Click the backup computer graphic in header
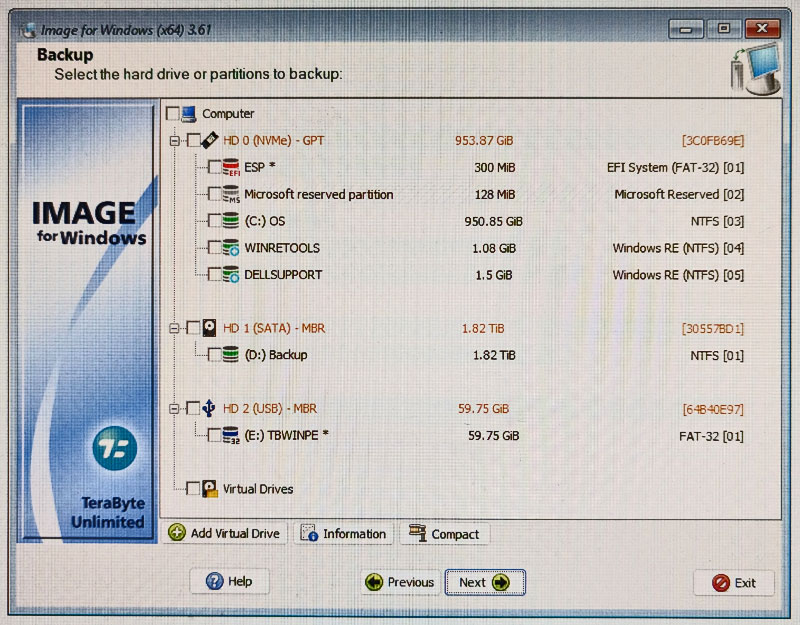 pos(755,70)
